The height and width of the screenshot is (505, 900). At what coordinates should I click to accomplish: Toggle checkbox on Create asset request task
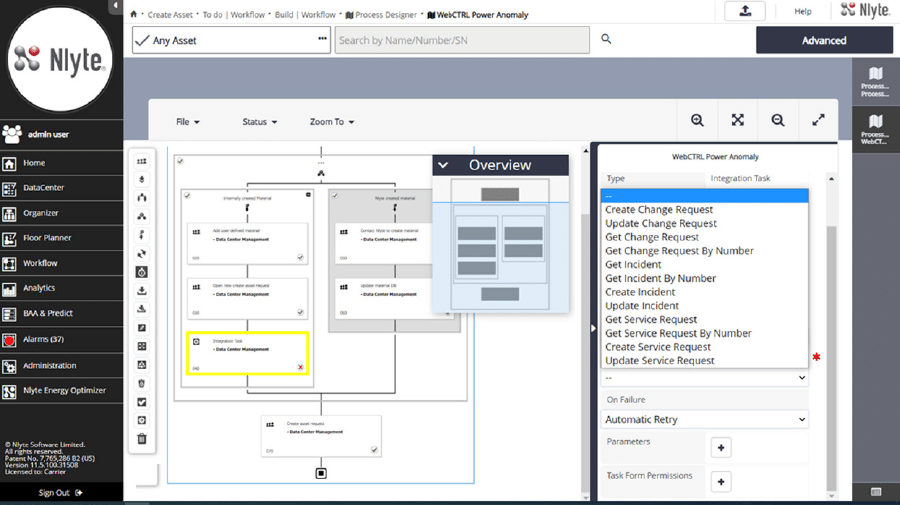point(374,450)
